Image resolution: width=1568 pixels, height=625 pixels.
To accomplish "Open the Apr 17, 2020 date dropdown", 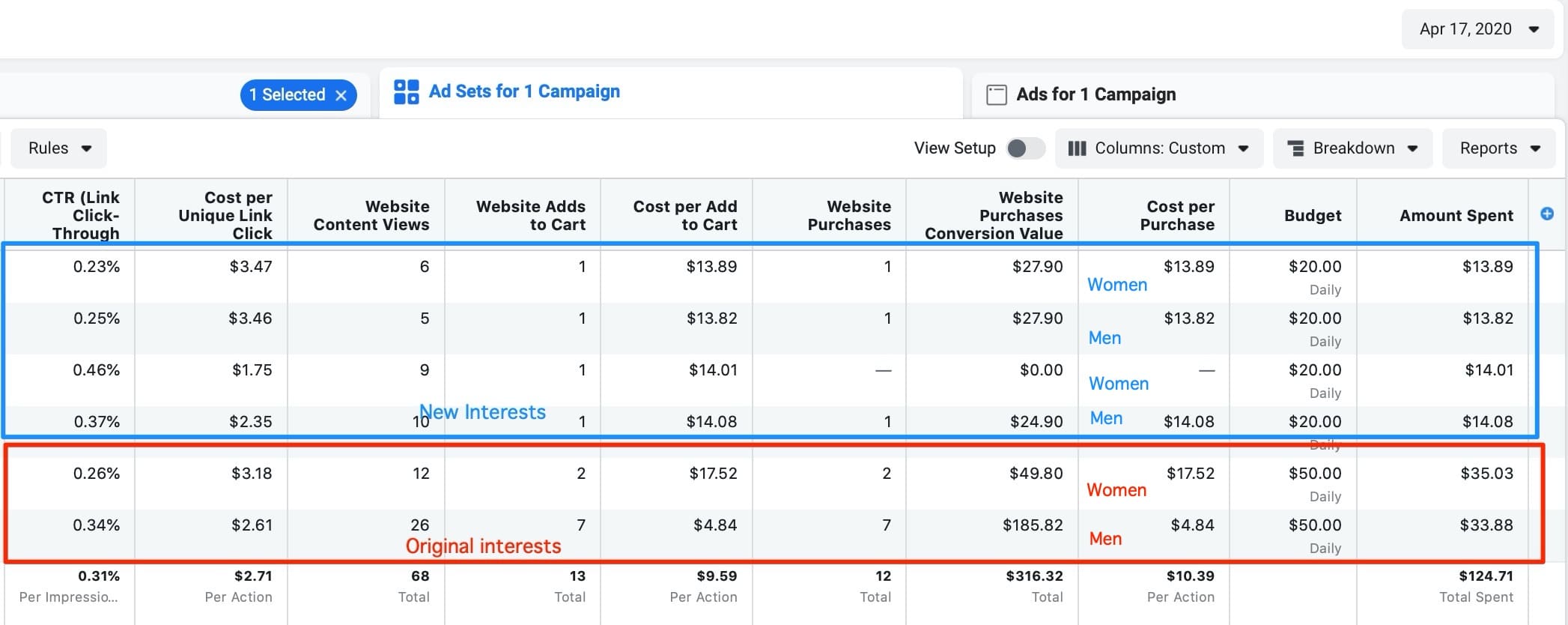I will (1477, 29).
